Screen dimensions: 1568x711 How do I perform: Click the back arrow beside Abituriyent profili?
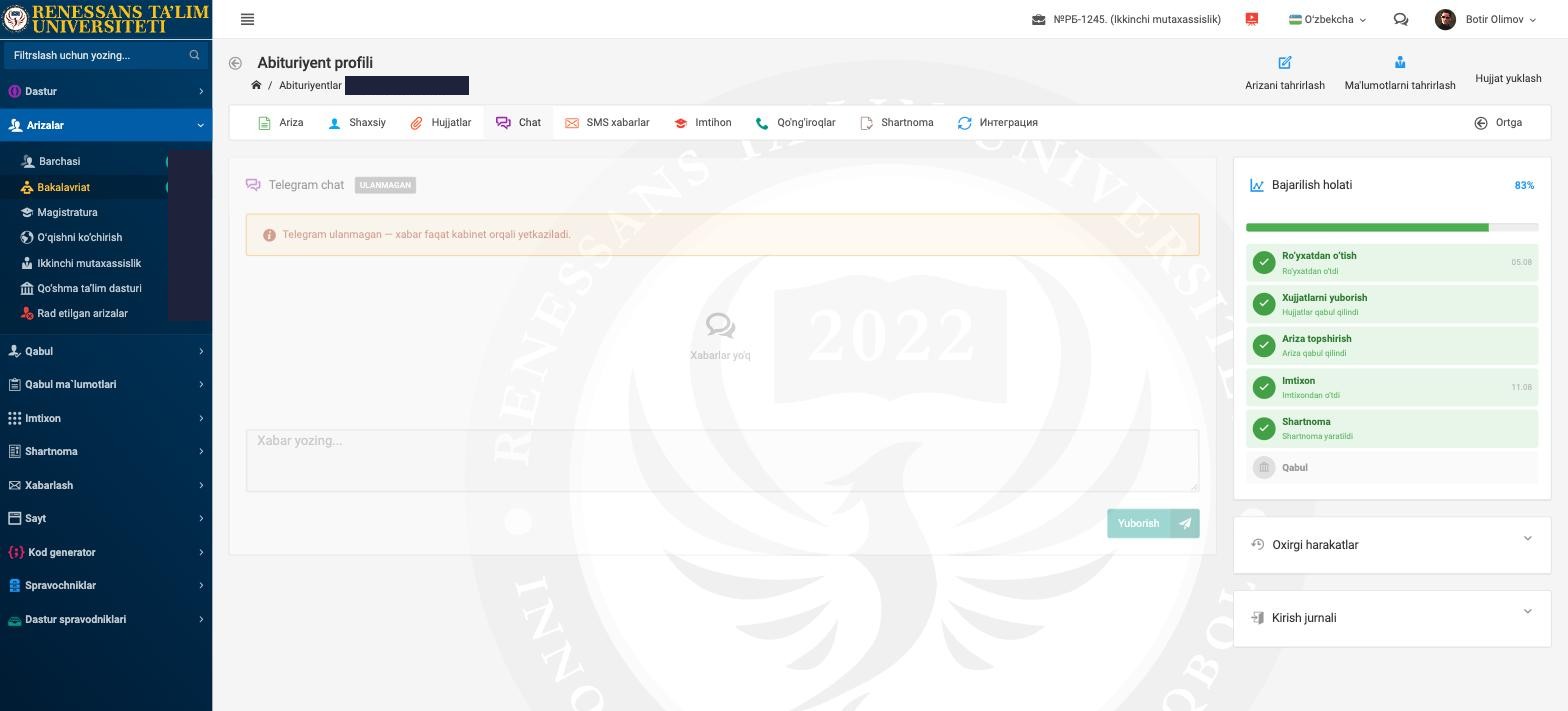click(x=235, y=63)
